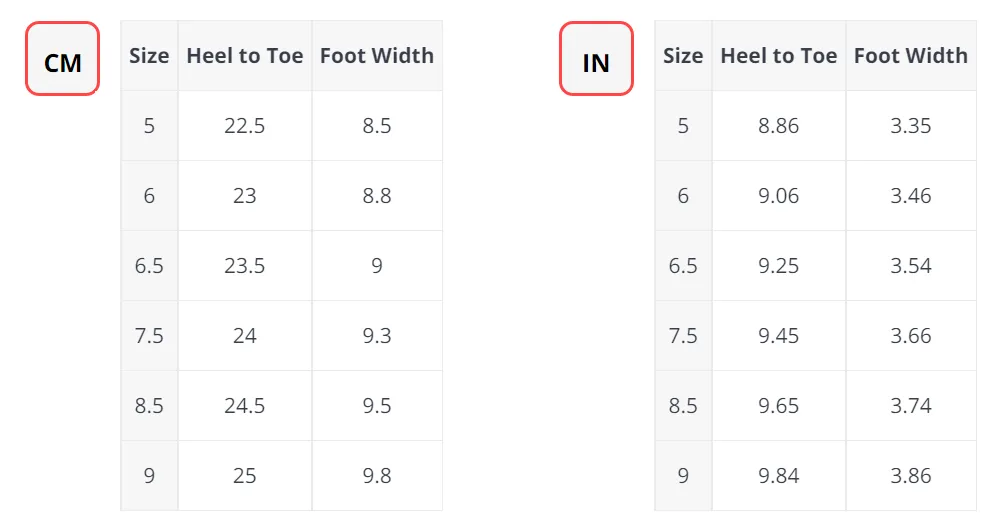Select the 9.06 inch length cell

tap(779, 195)
